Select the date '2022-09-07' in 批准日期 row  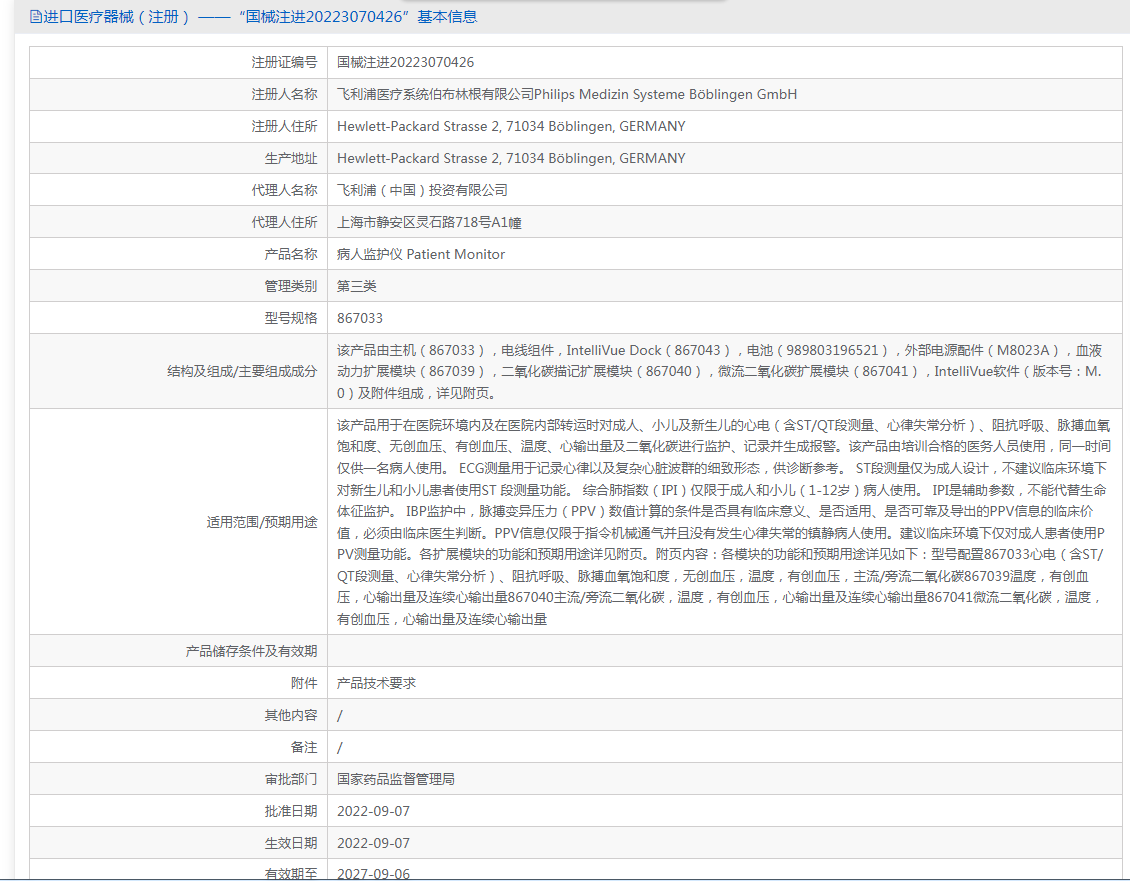pos(373,811)
